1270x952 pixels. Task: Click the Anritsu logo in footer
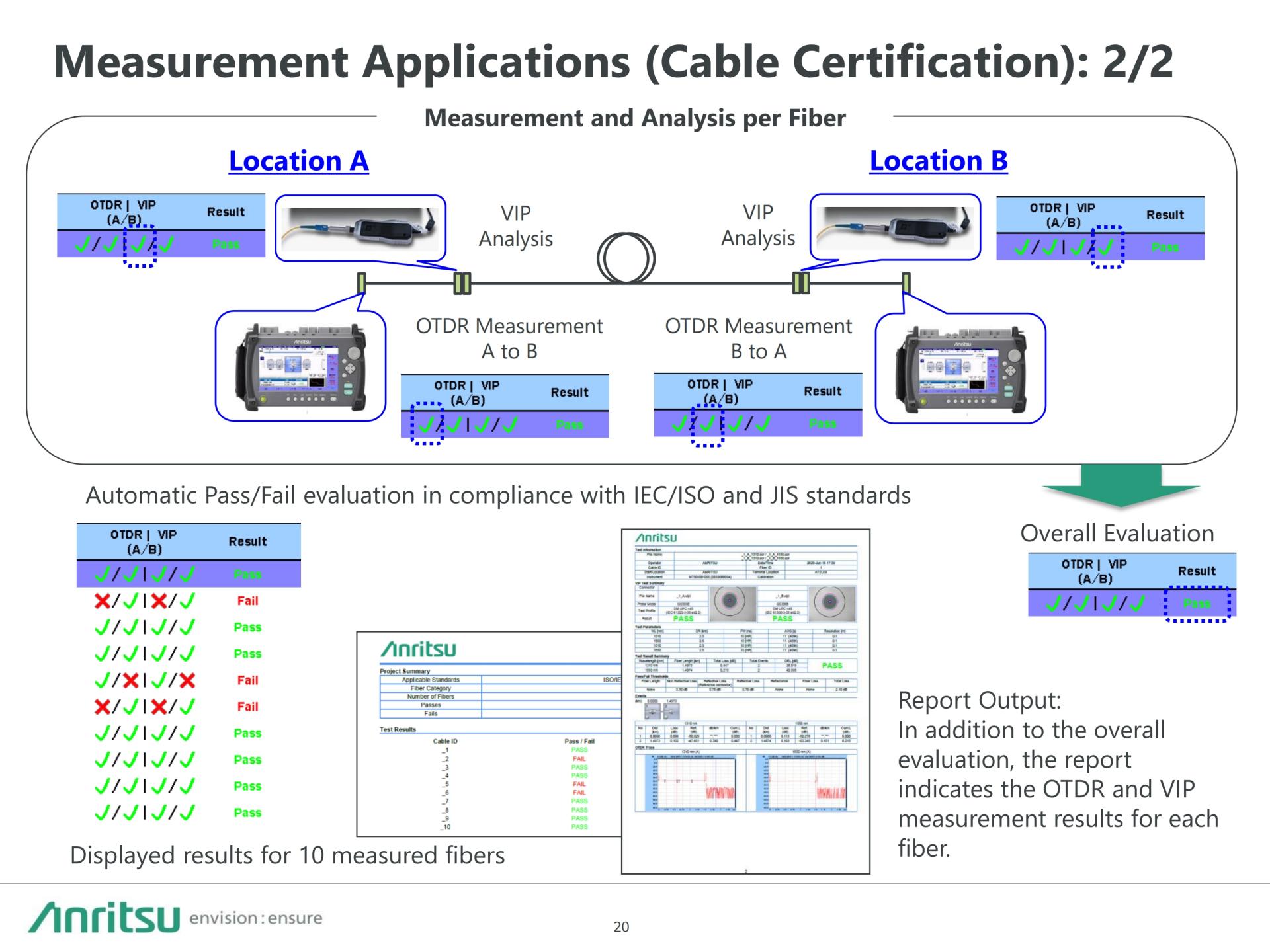click(x=104, y=918)
